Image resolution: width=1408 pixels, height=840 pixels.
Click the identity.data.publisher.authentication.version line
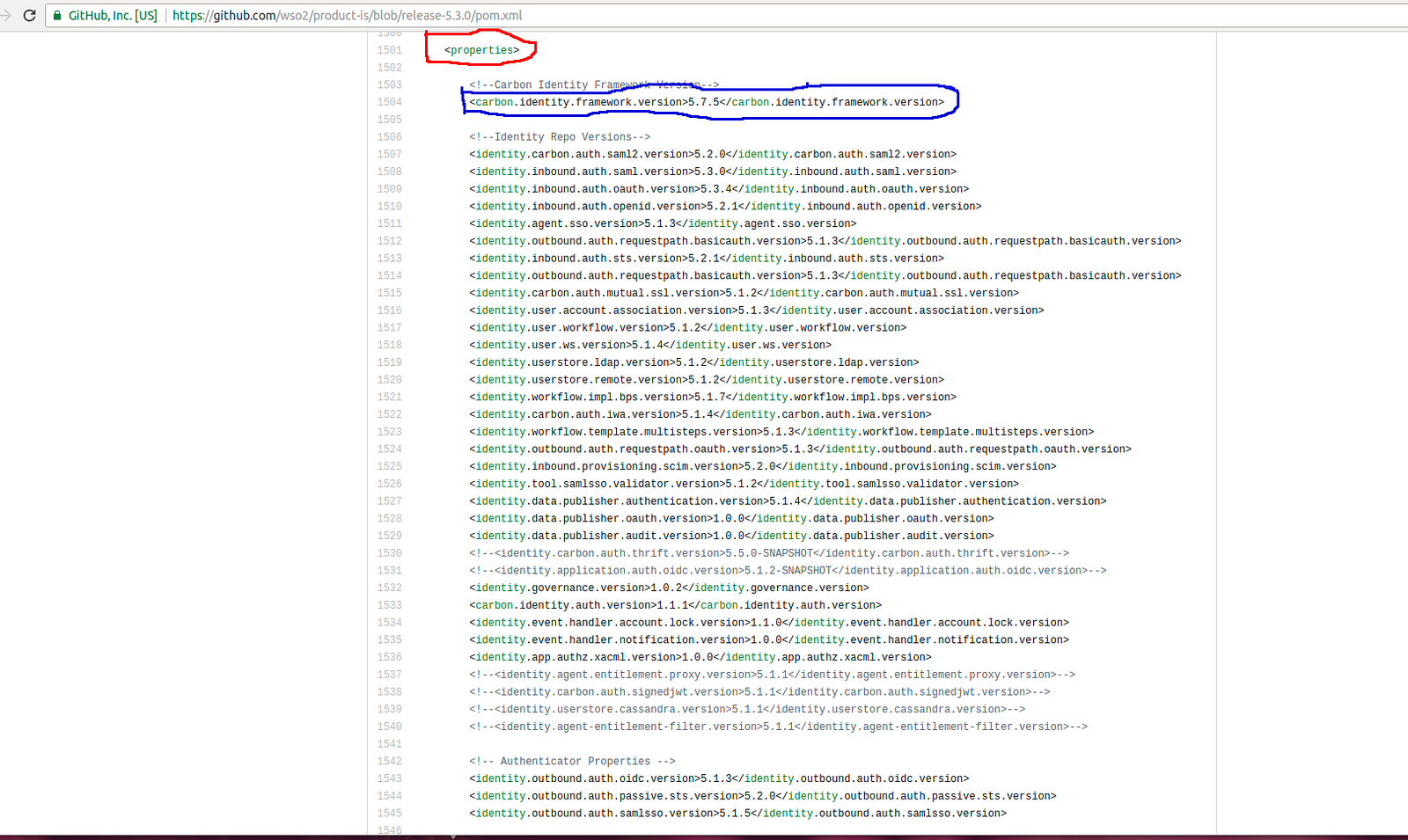point(788,502)
